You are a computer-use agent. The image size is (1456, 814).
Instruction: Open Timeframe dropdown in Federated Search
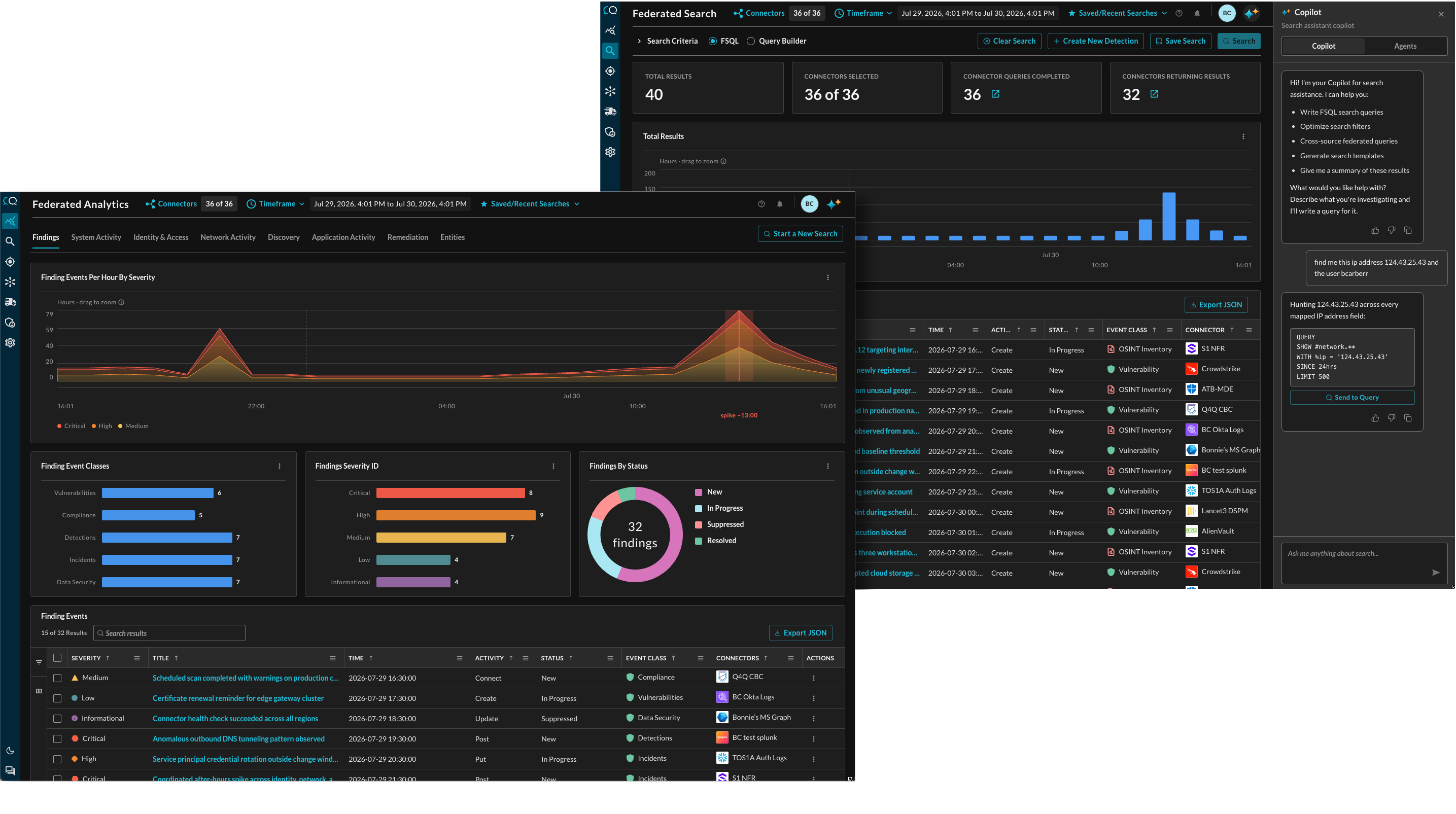(863, 14)
